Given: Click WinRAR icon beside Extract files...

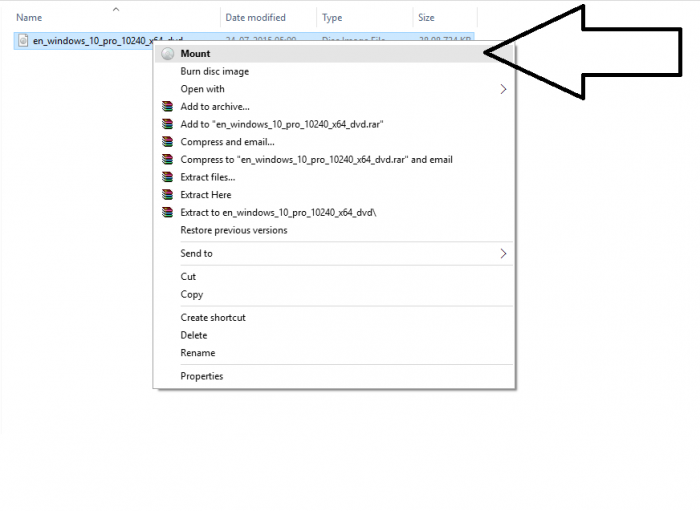Looking at the screenshot, I should coord(167,177).
